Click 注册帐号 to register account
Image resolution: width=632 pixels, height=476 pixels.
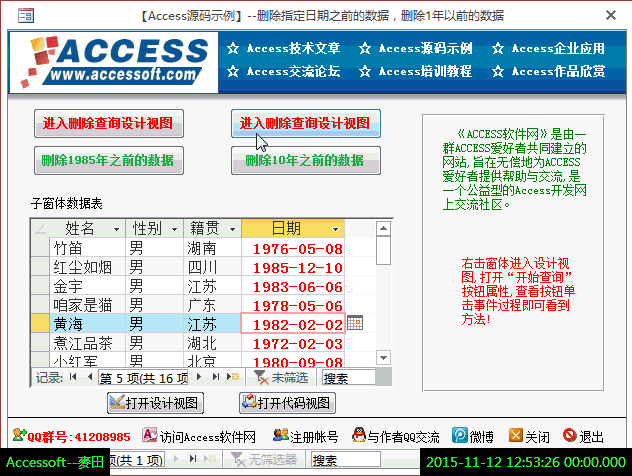pos(306,437)
